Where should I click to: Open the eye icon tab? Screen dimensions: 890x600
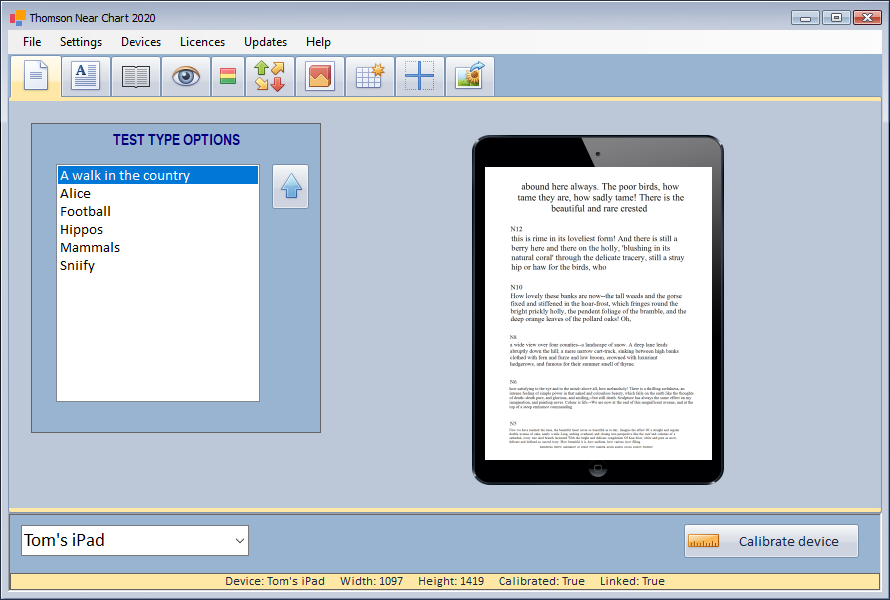(185, 76)
